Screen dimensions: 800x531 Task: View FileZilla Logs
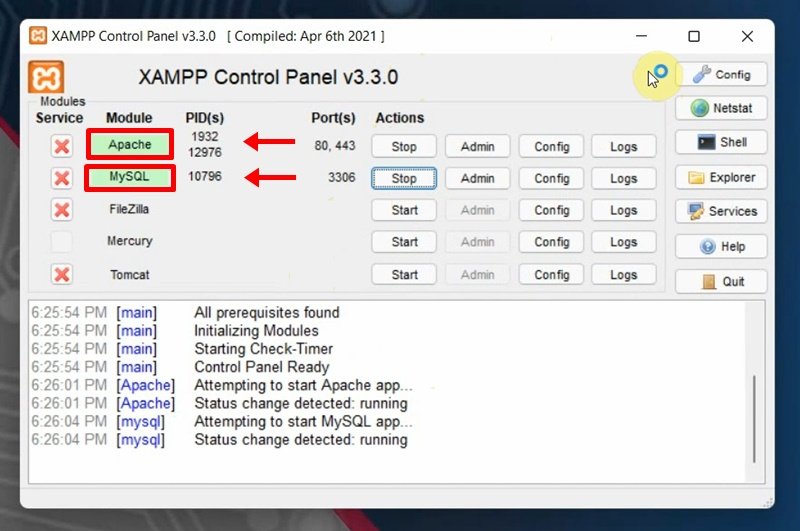coord(623,210)
